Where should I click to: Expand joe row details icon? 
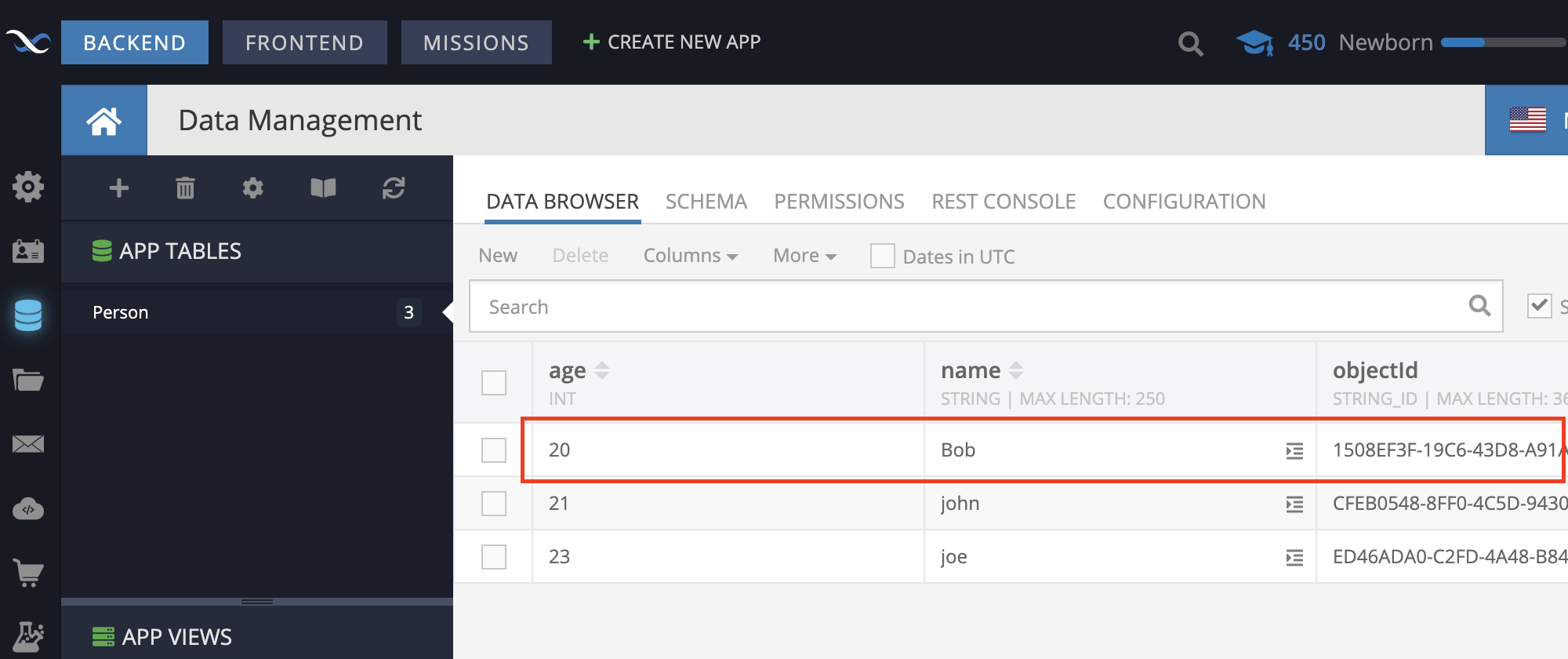(1294, 558)
